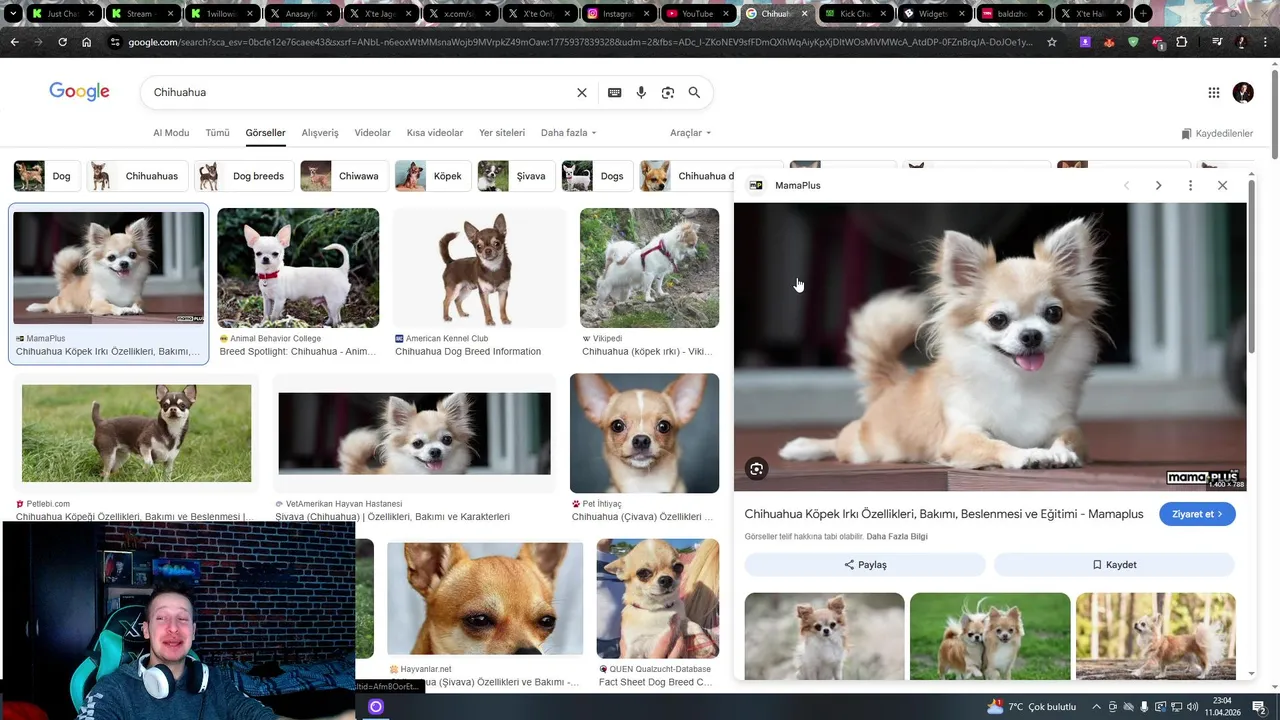Select the Chihuahuas filter chip
Image resolution: width=1280 pixels, height=720 pixels.
click(x=136, y=176)
